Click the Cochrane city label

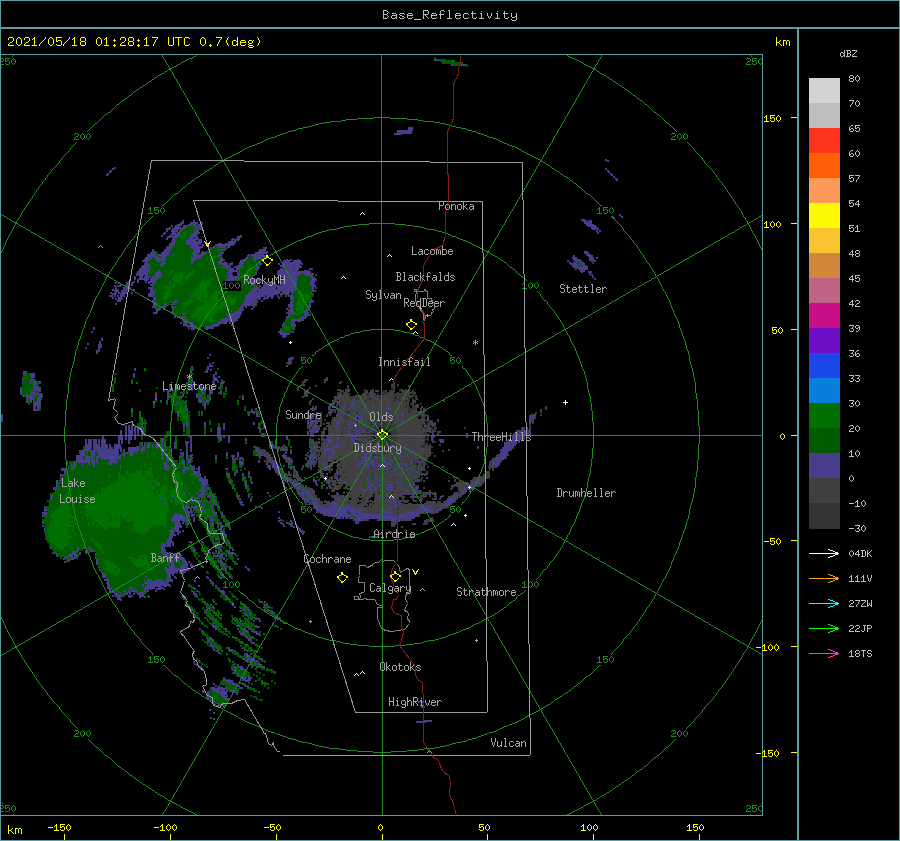click(x=327, y=559)
